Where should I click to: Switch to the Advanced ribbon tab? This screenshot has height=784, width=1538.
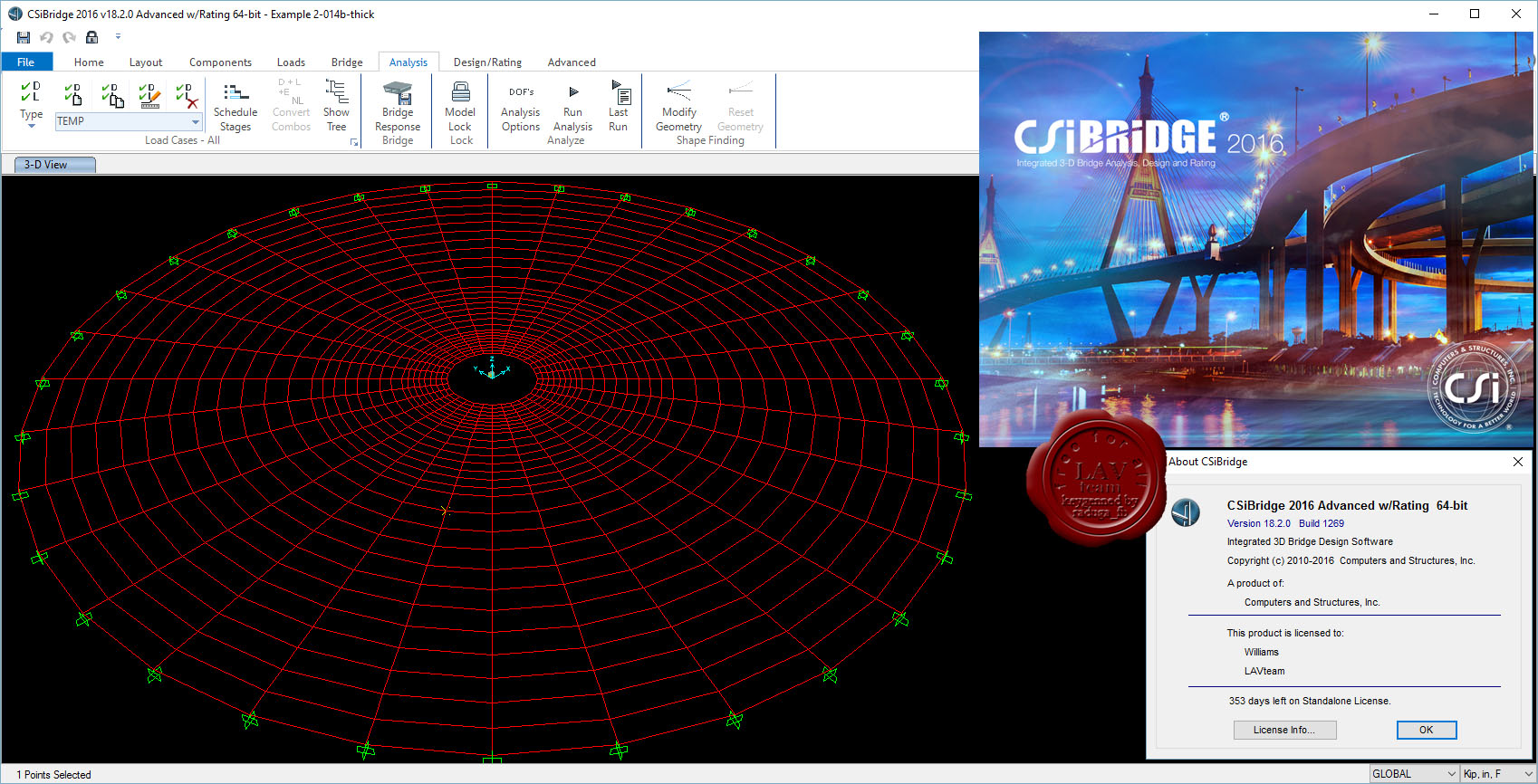click(x=572, y=62)
